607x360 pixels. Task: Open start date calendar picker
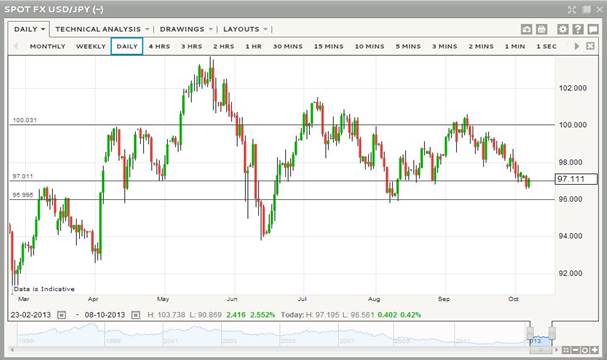pos(62,315)
